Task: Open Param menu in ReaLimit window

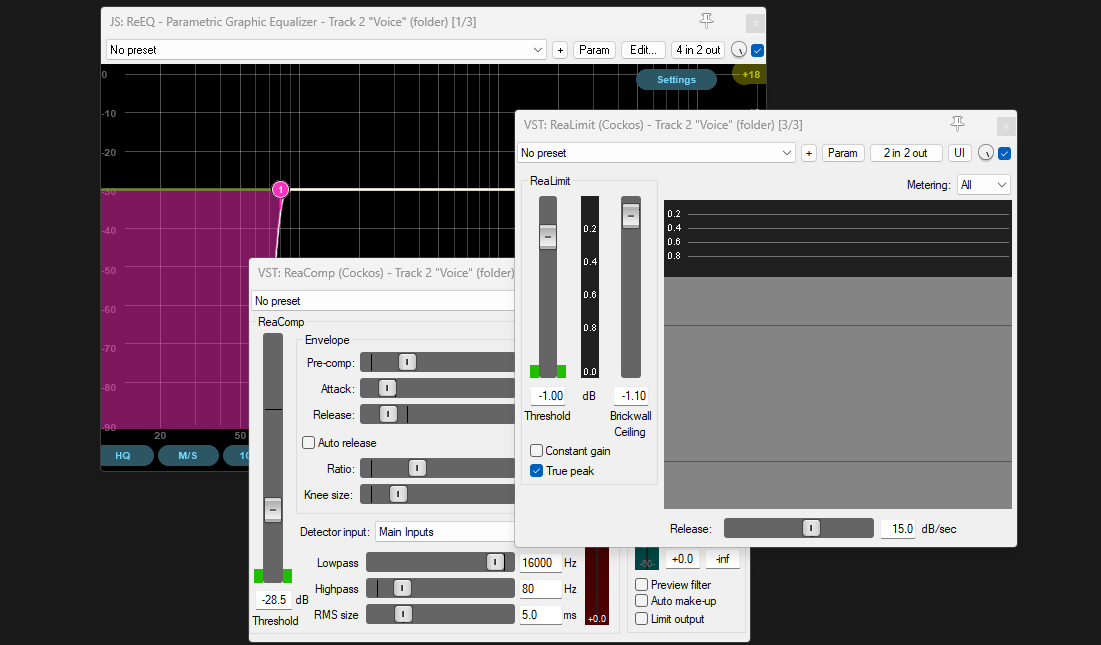Action: pos(843,153)
